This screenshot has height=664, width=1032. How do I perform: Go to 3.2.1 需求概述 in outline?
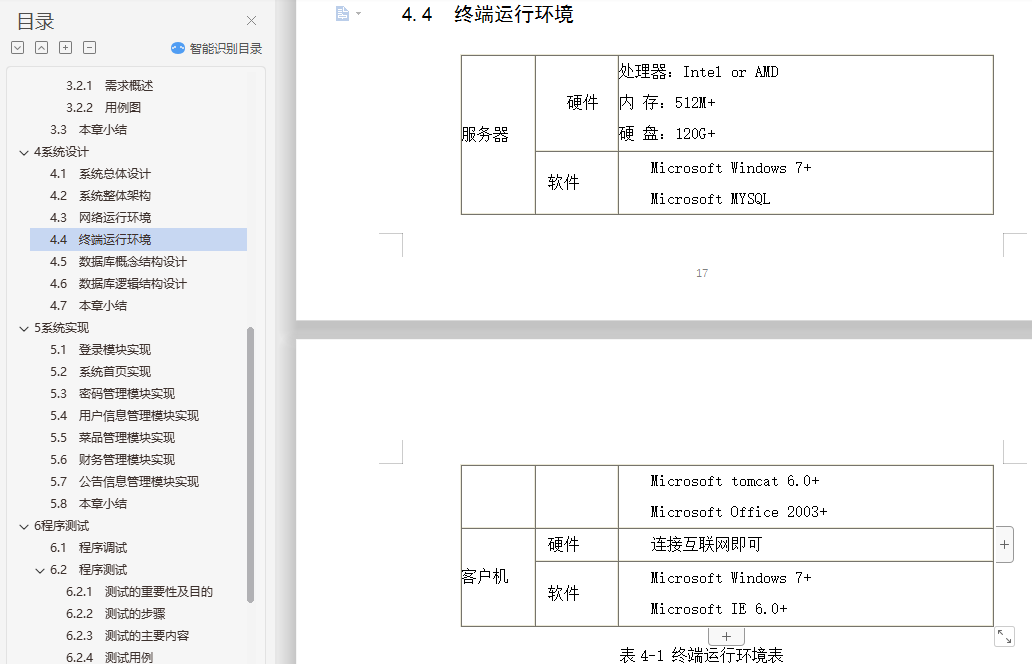click(x=109, y=86)
